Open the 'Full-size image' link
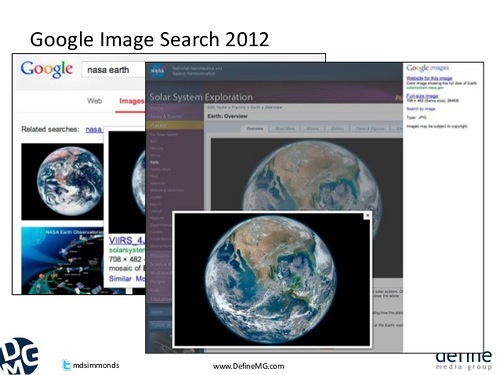Image resolution: width=500 pixels, height=375 pixels. 422,96
